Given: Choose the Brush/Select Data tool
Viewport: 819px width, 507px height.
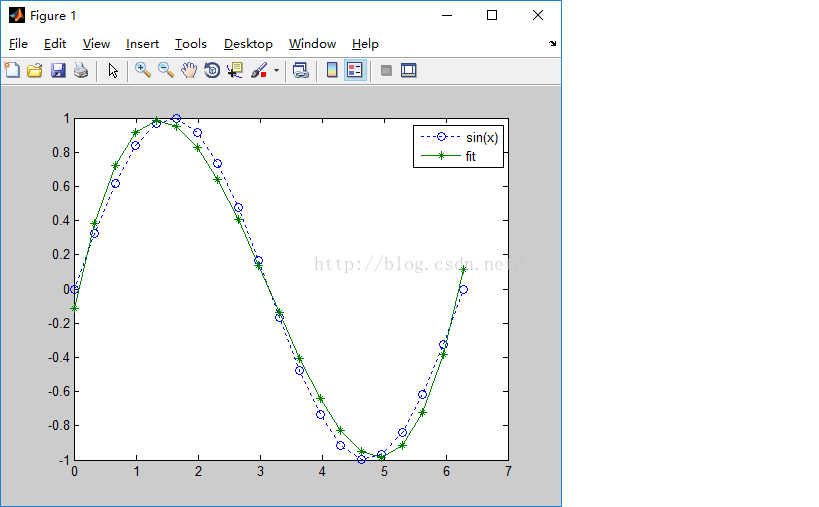Looking at the screenshot, I should pyautogui.click(x=259, y=70).
